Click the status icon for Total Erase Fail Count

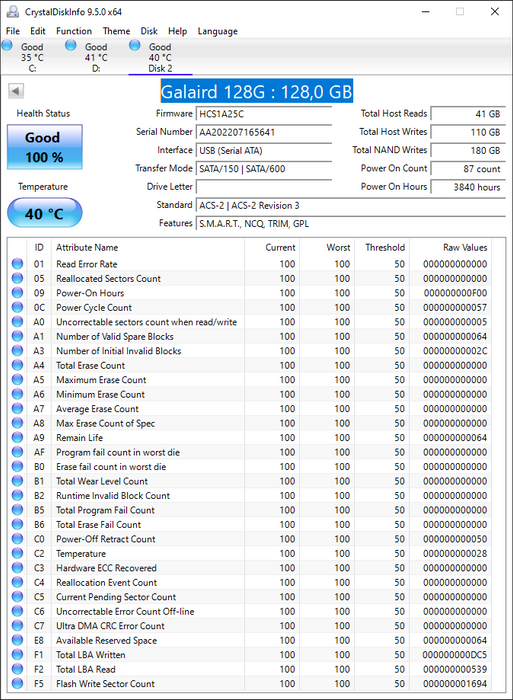pyautogui.click(x=17, y=524)
